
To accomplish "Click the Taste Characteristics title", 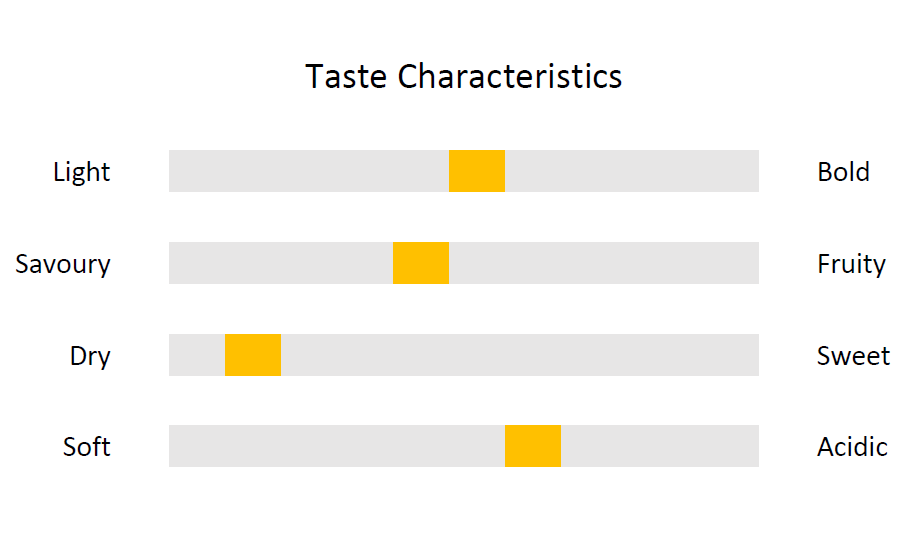I will pos(464,77).
